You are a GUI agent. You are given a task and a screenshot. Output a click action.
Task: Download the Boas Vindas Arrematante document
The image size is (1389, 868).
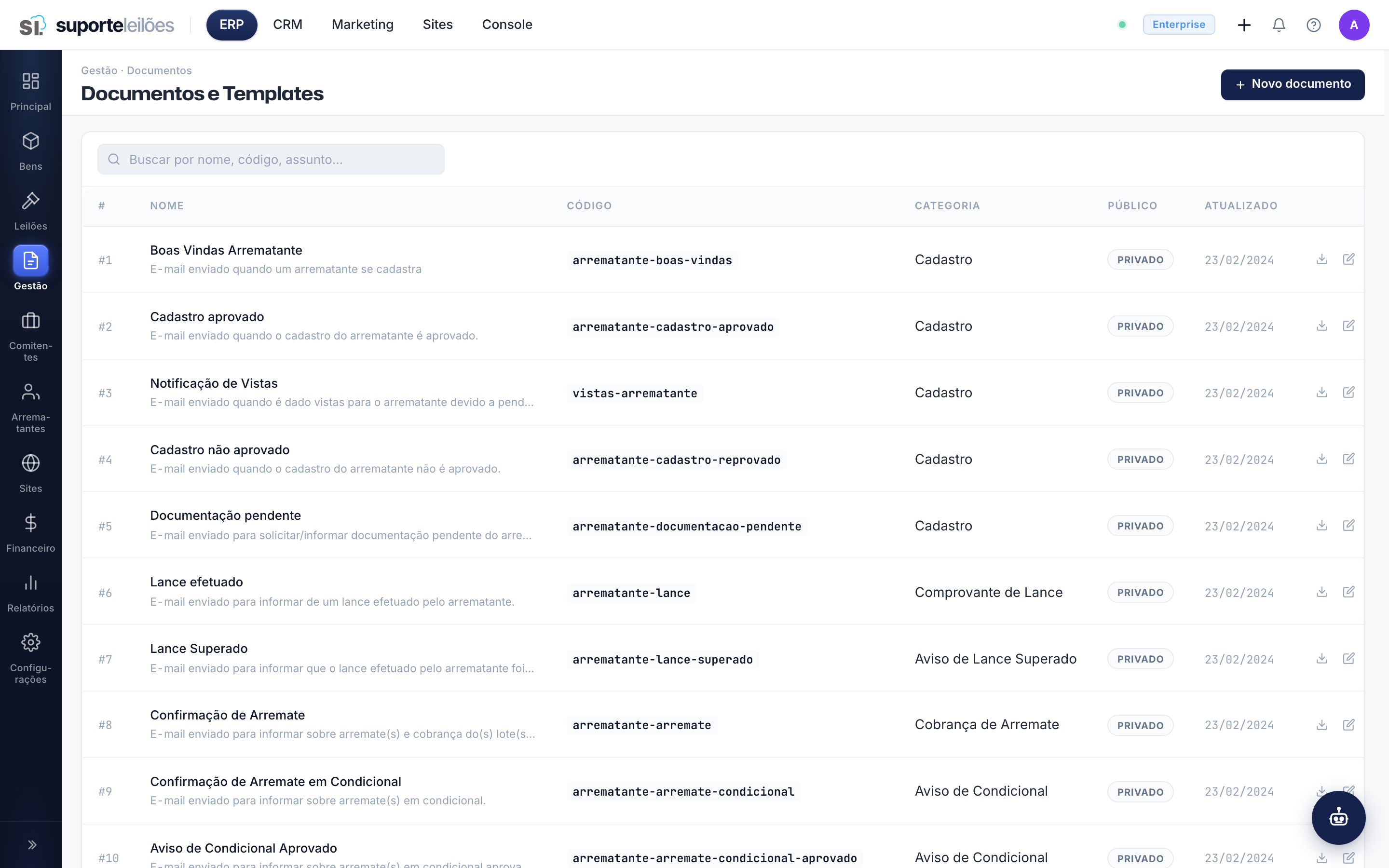[x=1322, y=259]
